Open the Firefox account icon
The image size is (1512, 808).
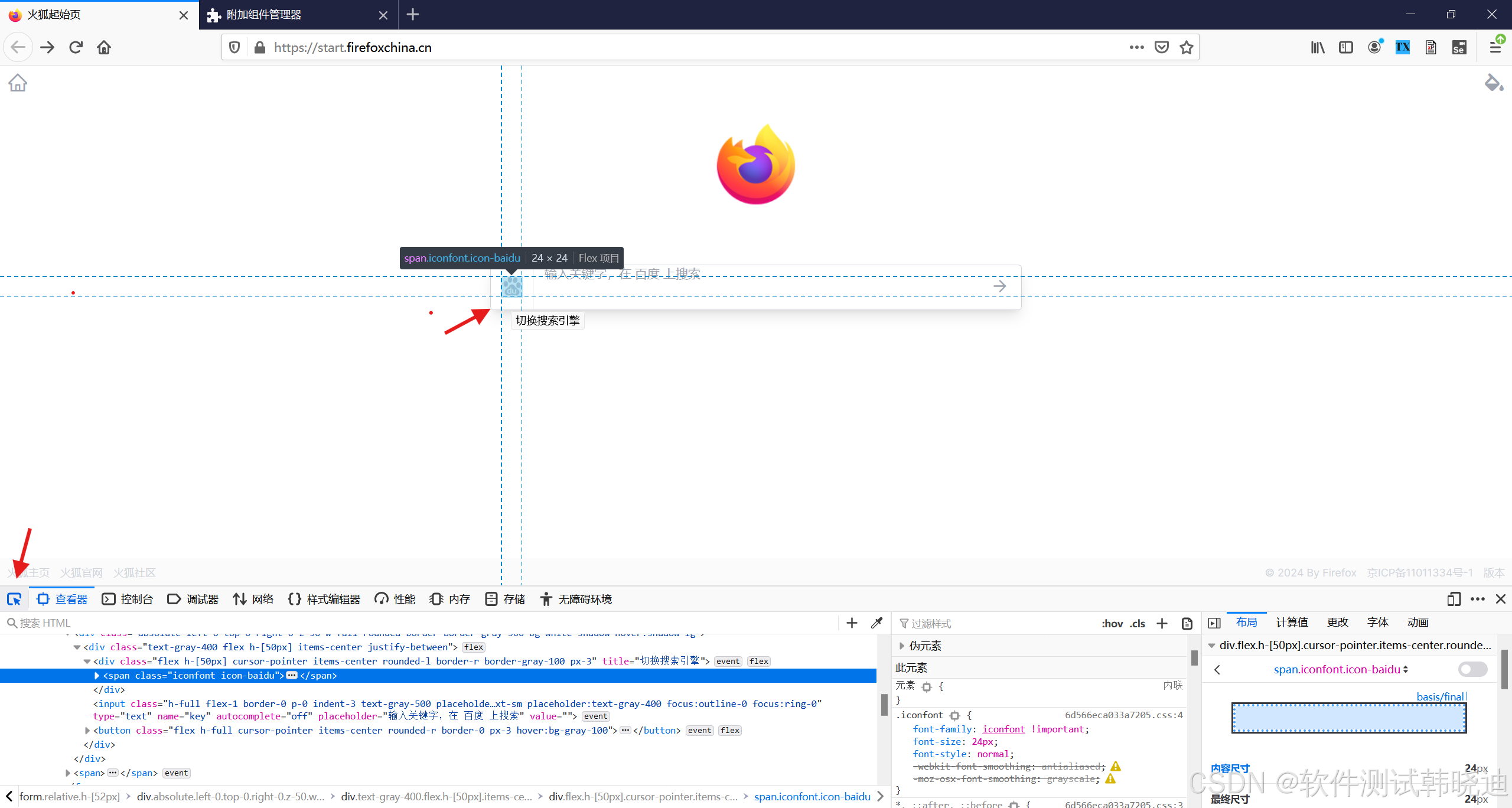click(x=1374, y=47)
